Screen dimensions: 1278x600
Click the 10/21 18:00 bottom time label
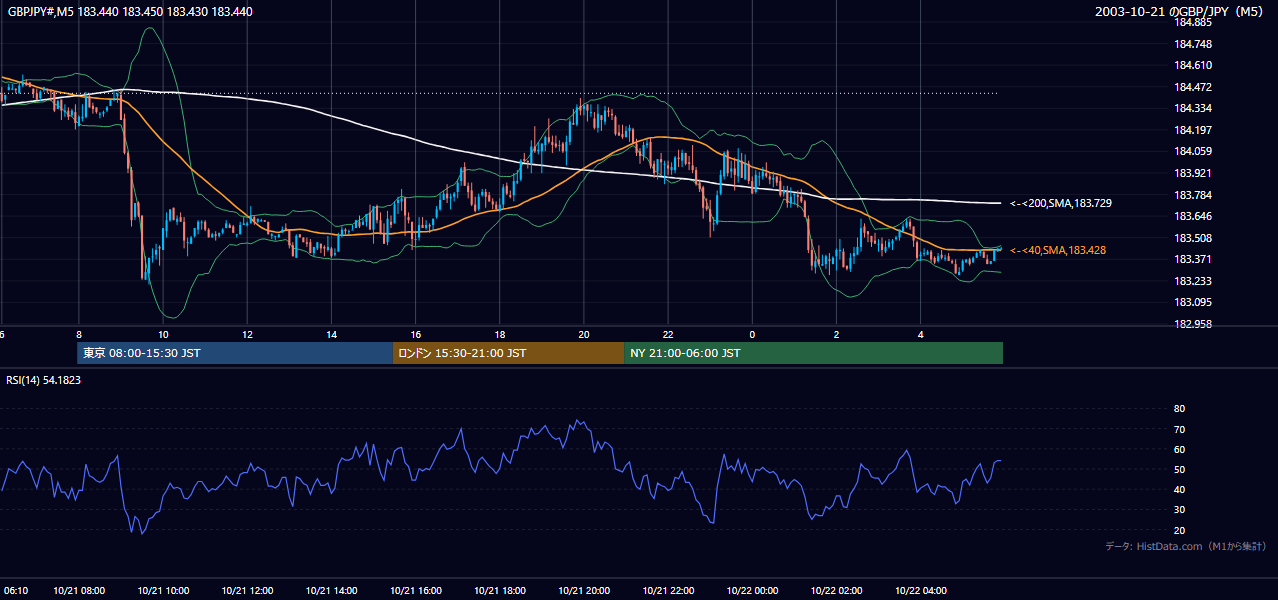click(x=500, y=591)
